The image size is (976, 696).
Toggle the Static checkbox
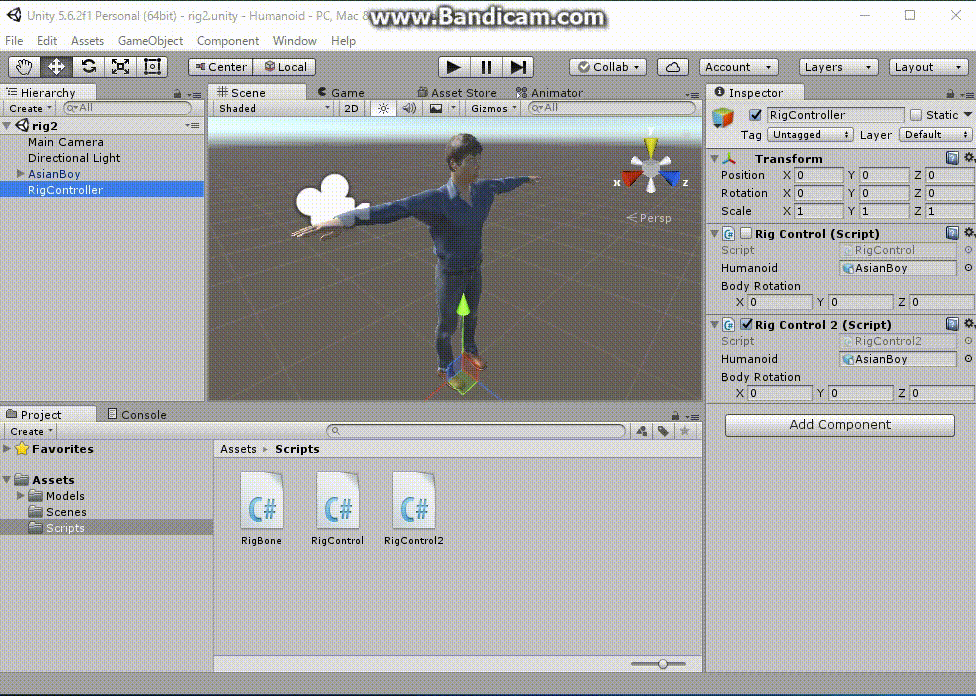point(915,115)
